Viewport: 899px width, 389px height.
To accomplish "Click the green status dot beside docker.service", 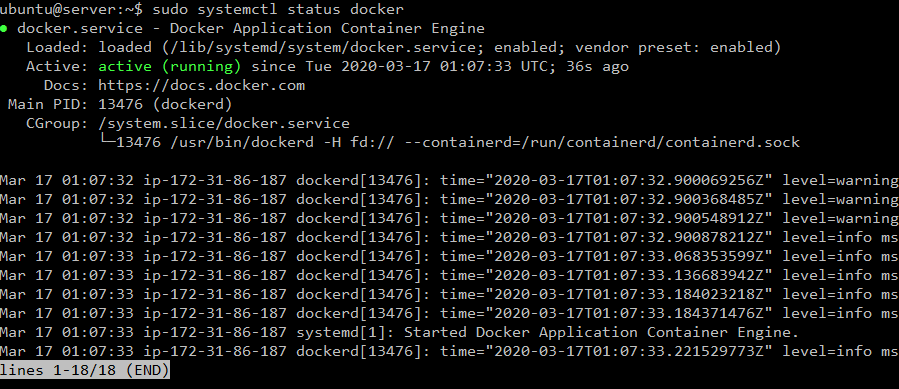I will [x=4, y=29].
